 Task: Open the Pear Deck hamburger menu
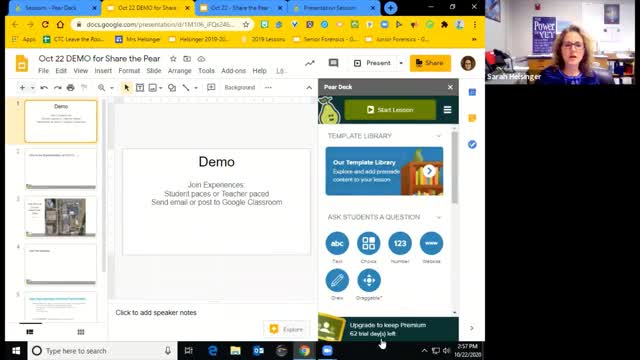pos(447,110)
